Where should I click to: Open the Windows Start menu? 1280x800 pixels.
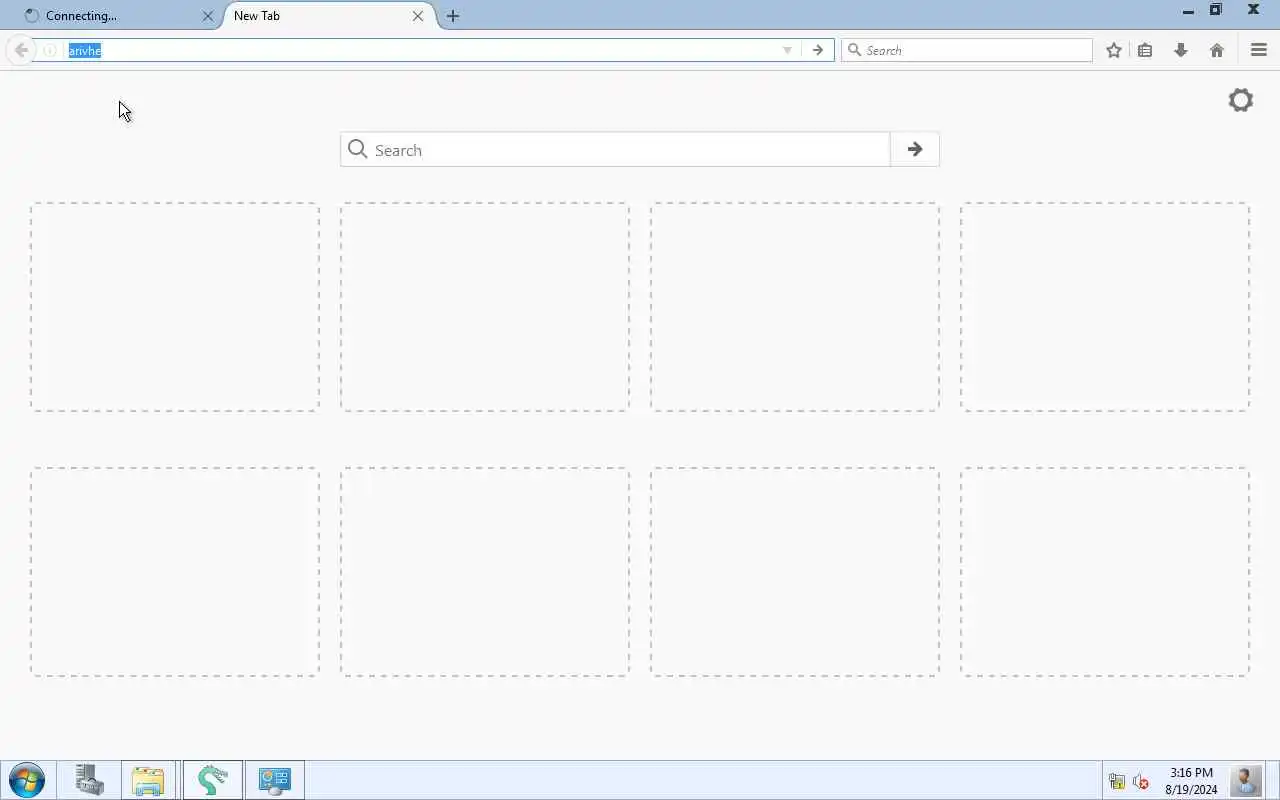coord(27,780)
